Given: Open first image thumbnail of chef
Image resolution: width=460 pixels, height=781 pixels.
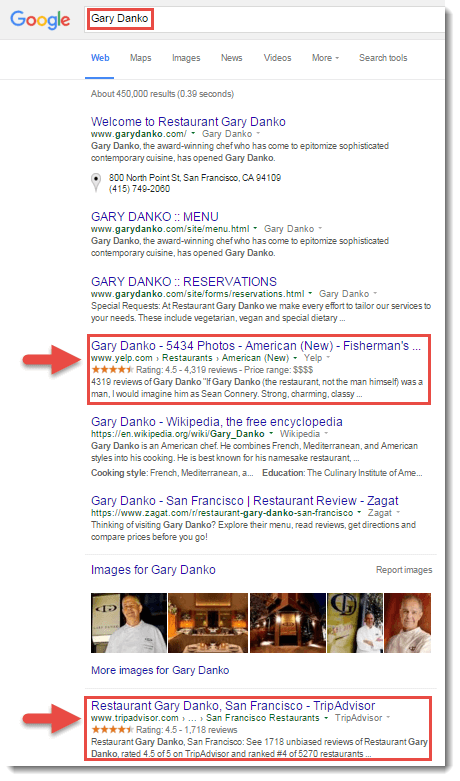Looking at the screenshot, I should tap(129, 623).
